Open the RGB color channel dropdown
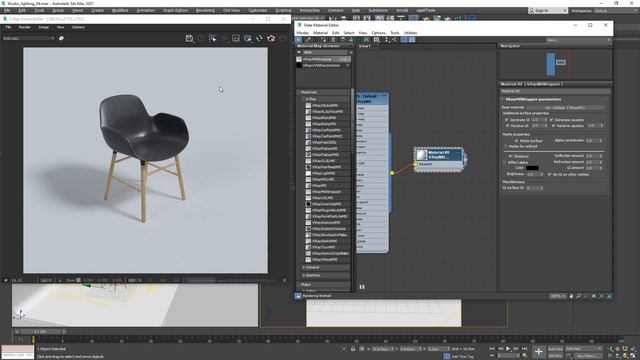Image resolution: width=640 pixels, height=360 pixels. click(x=29, y=38)
